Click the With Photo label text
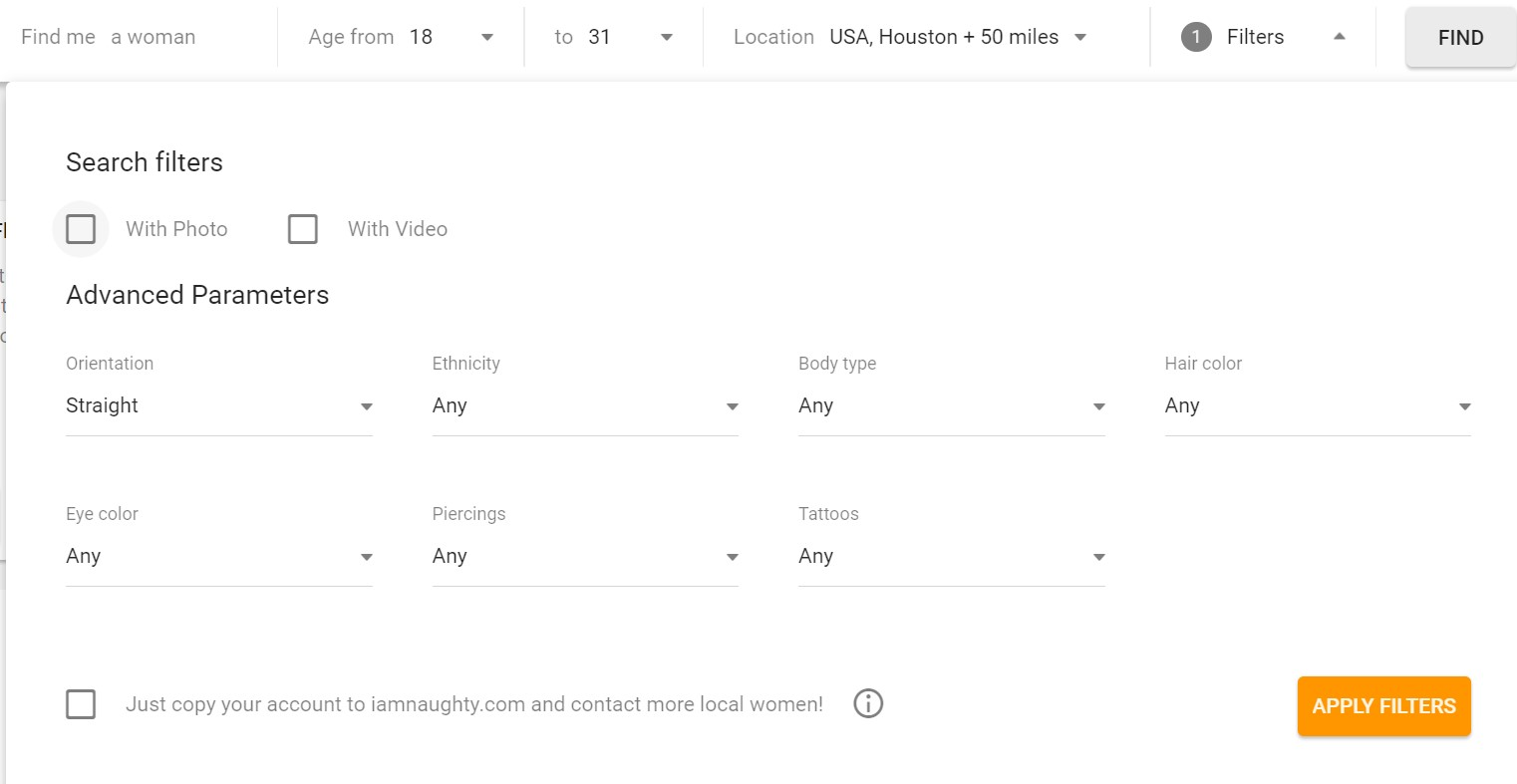This screenshot has height=784, width=1517. click(x=176, y=229)
